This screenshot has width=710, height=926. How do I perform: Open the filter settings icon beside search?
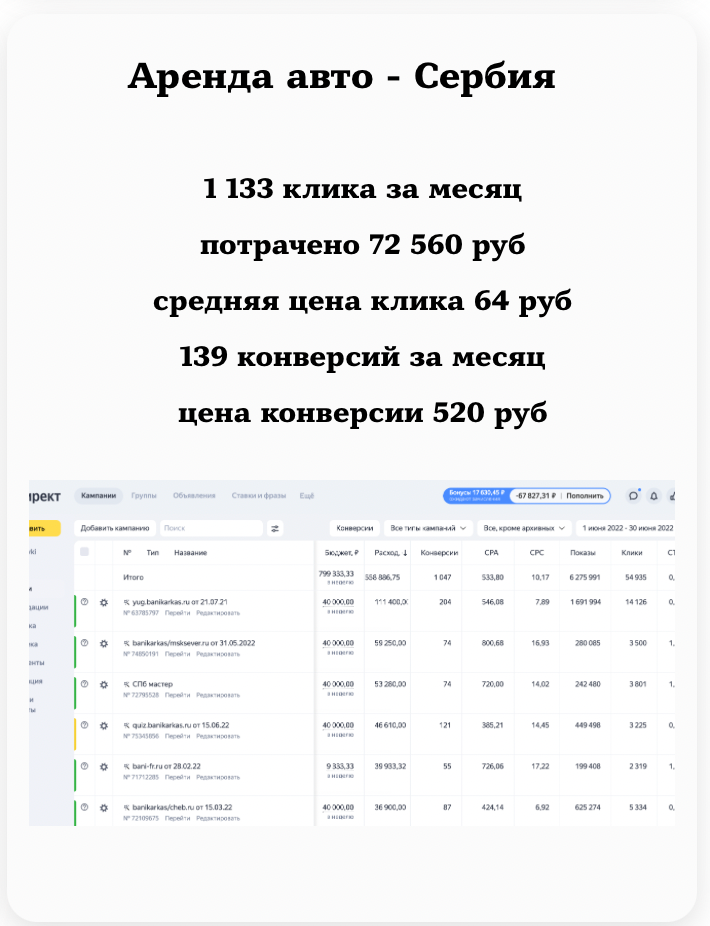tap(276, 528)
